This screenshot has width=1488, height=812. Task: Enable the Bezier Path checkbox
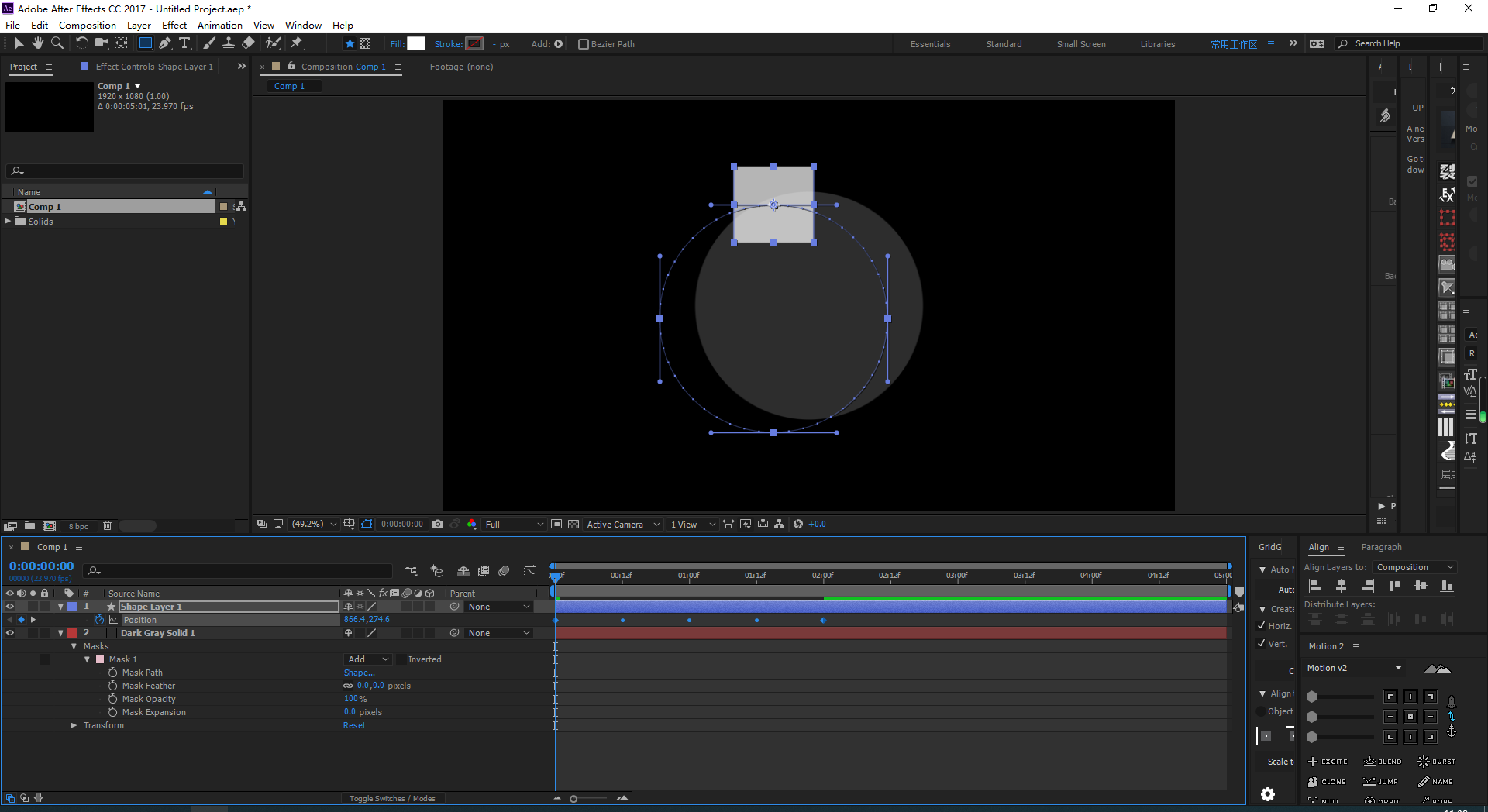pos(584,44)
